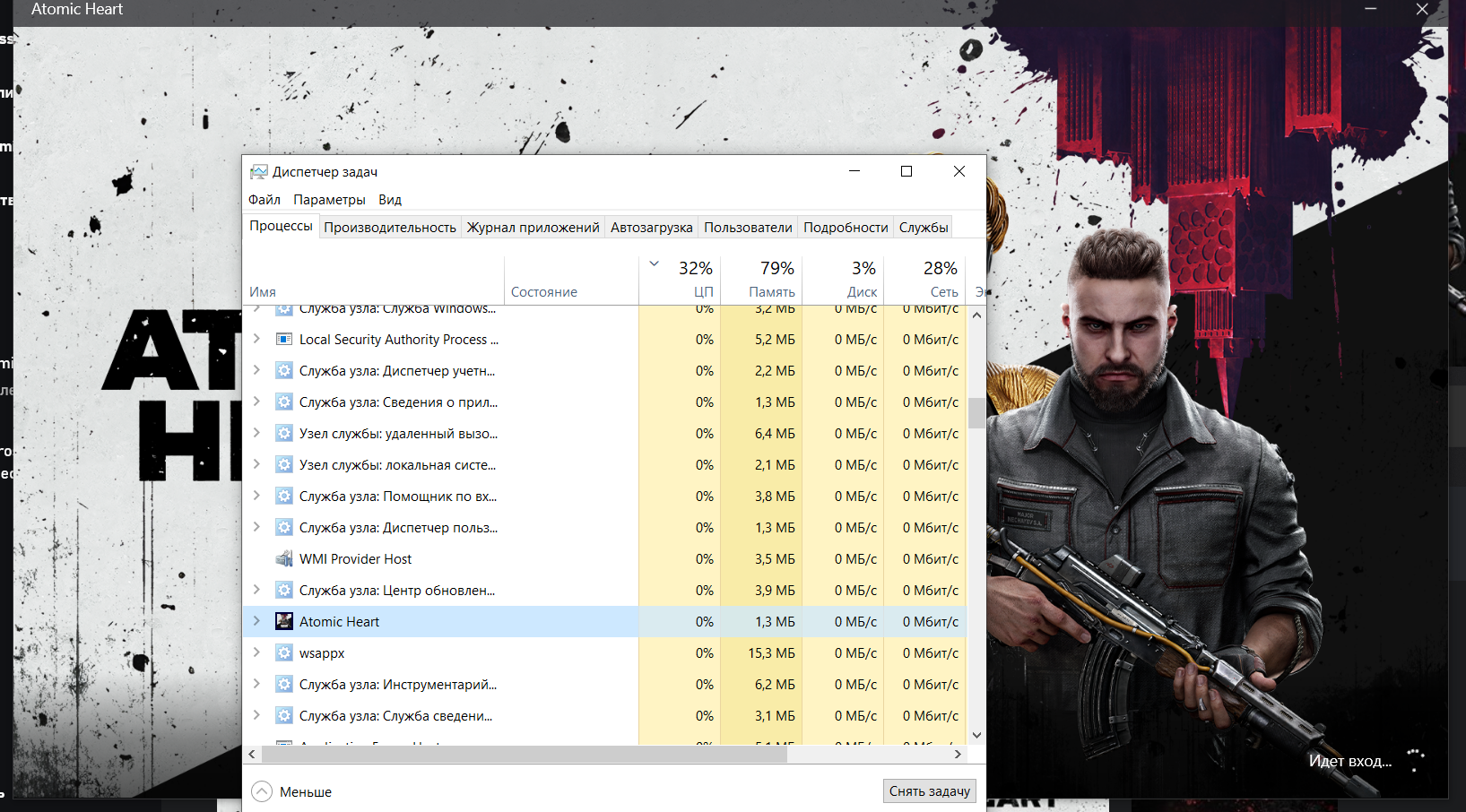Image resolution: width=1466 pixels, height=812 pixels.
Task: Sort by the 28% 'Сеть' column header
Action: 924,281
